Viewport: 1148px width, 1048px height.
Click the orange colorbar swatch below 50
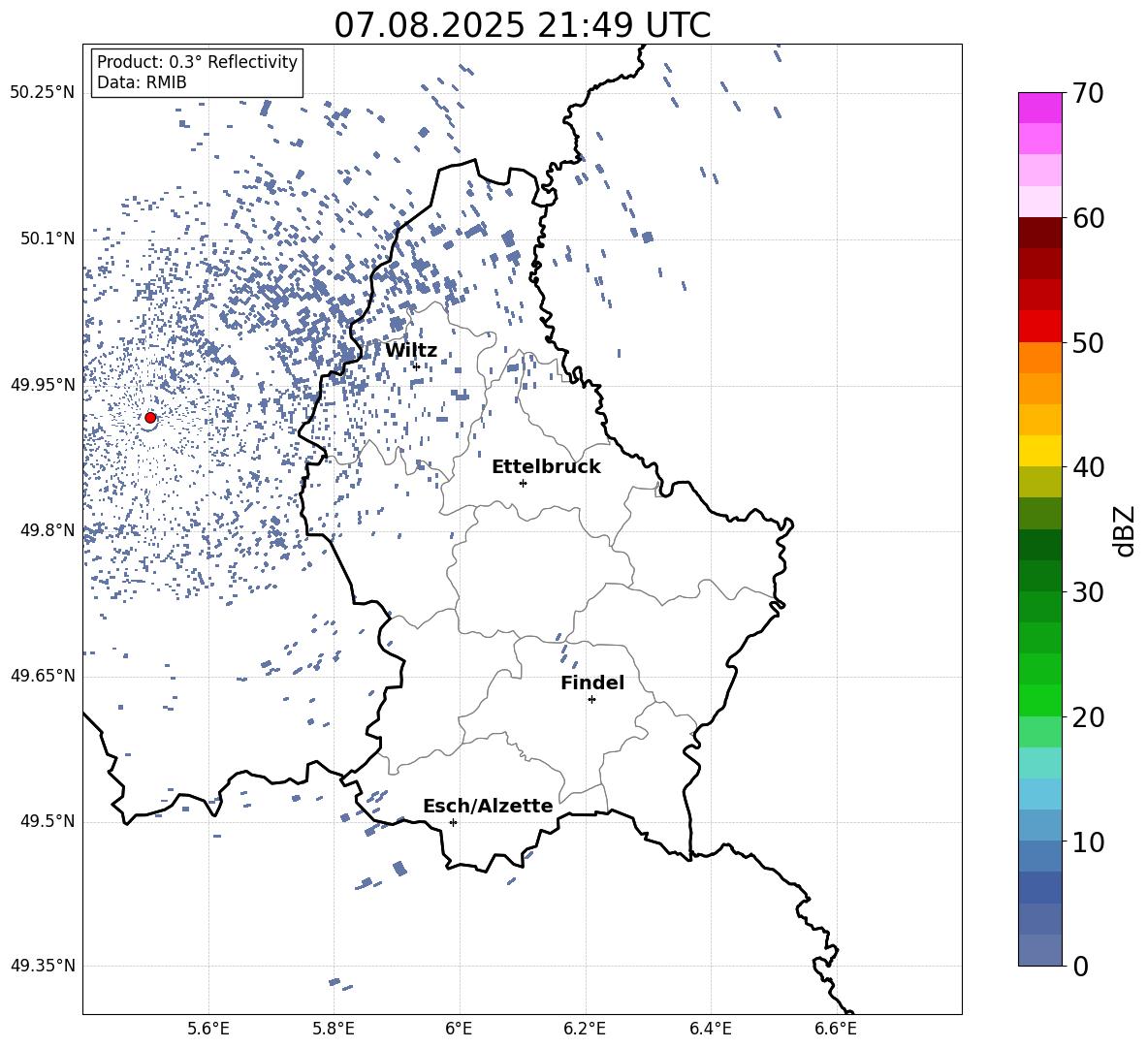tap(1040, 357)
